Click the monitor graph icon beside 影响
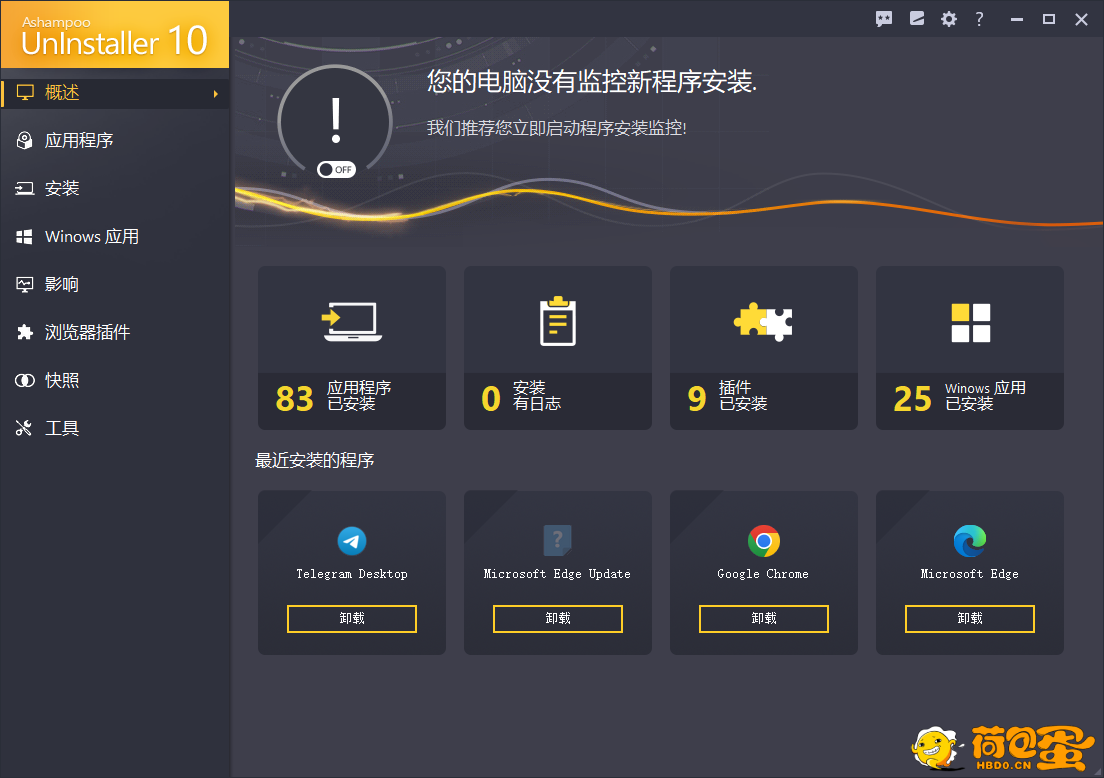The image size is (1104, 778). (25, 284)
